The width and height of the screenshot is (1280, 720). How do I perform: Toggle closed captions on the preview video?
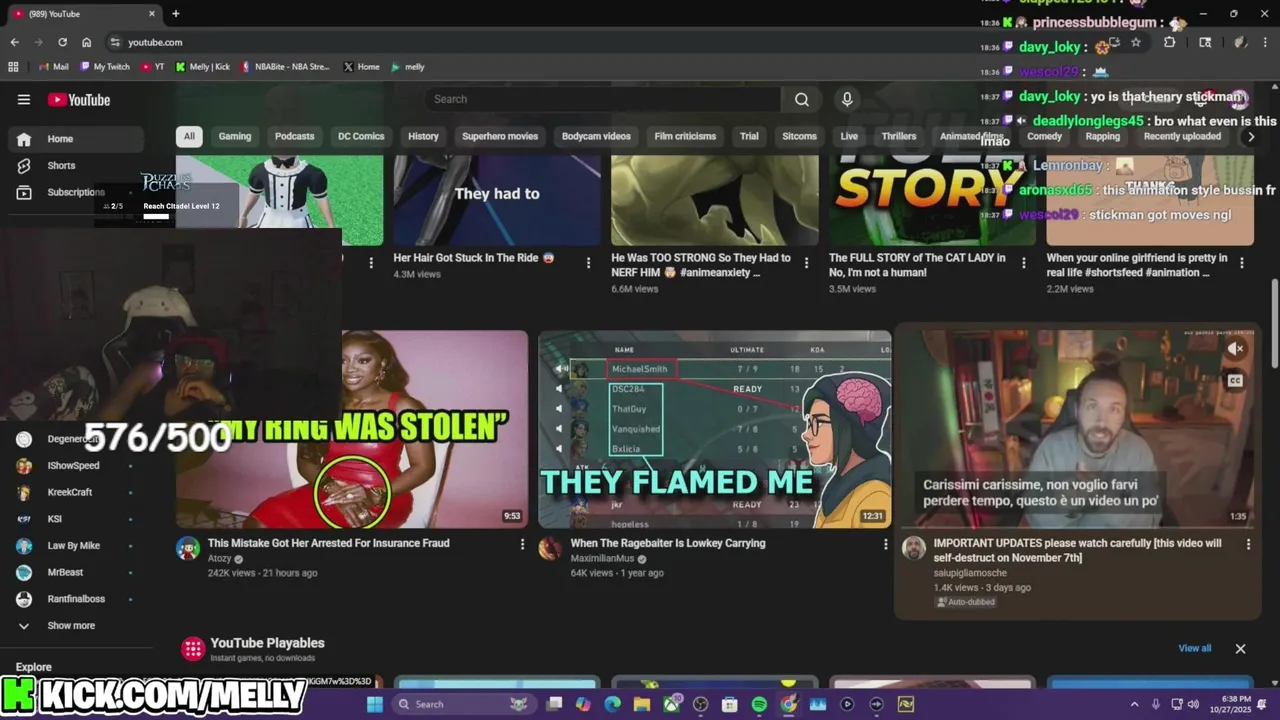coord(1236,381)
